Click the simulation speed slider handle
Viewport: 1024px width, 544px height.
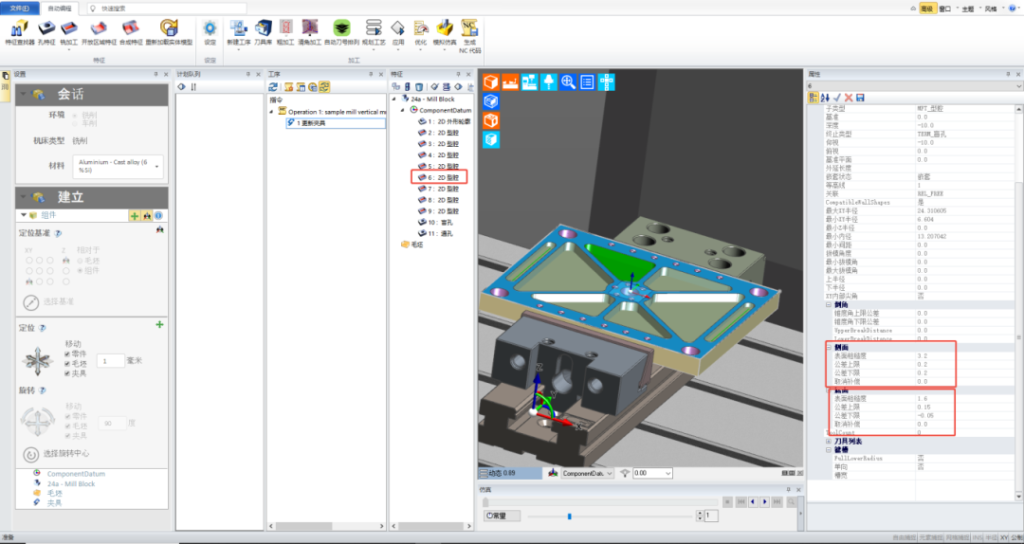click(x=569, y=516)
